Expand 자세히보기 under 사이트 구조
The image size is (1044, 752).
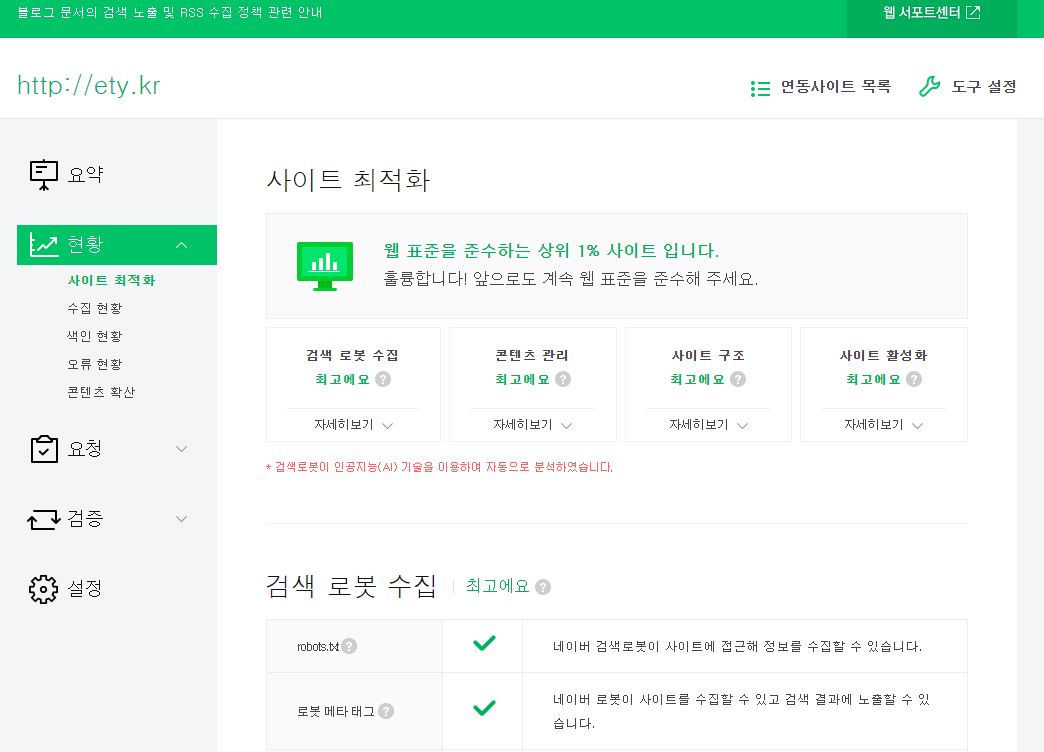708,425
